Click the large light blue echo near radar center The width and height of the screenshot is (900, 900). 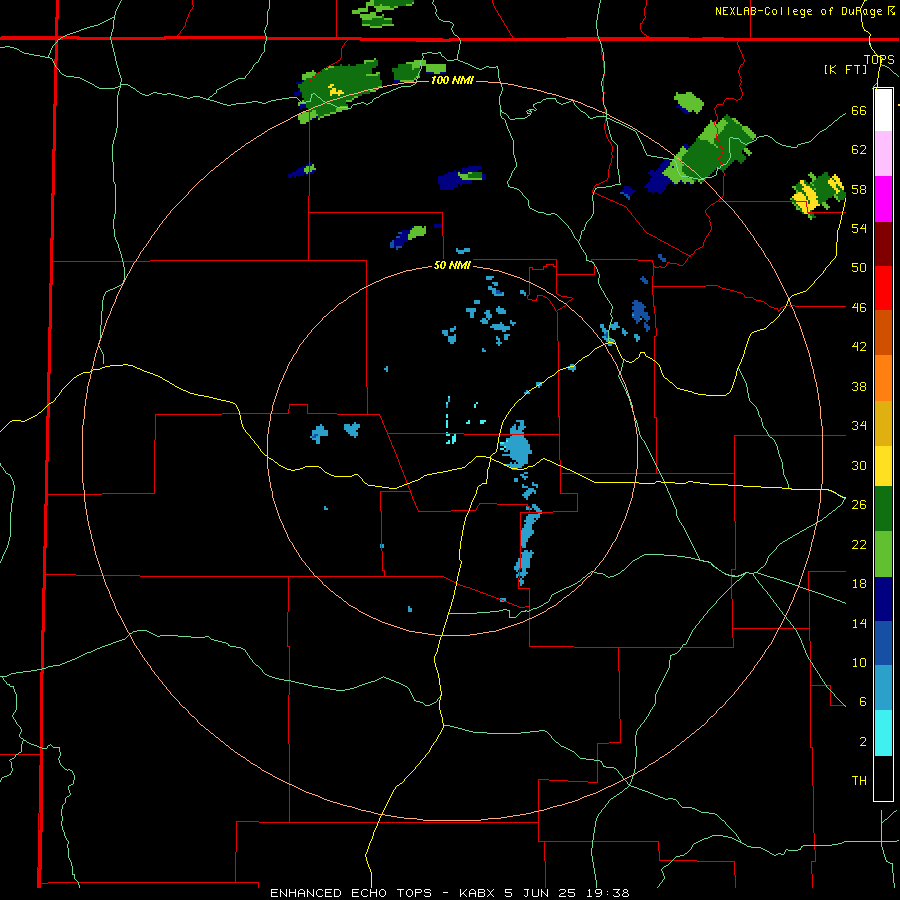[515, 445]
